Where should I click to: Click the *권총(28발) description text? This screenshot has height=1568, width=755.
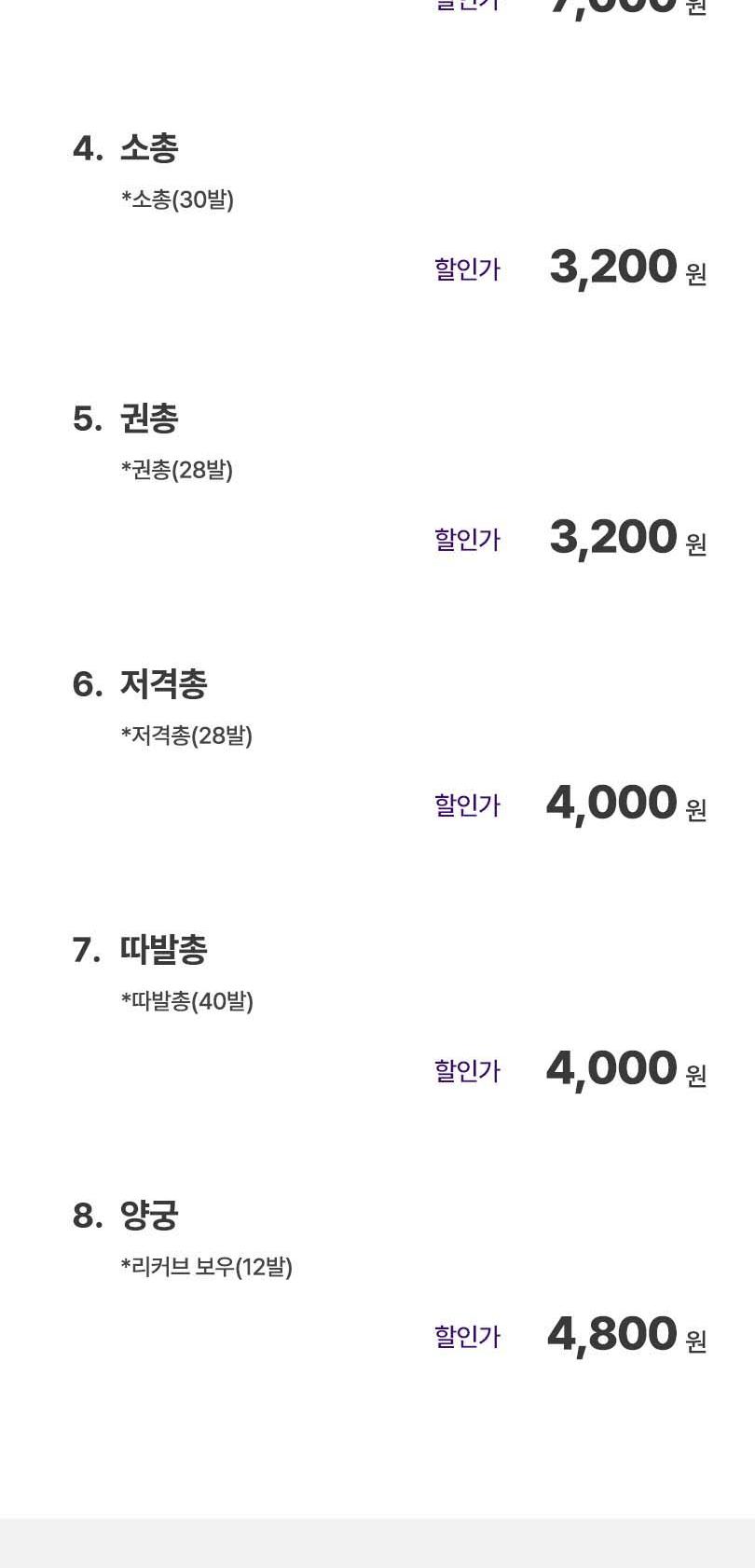click(x=176, y=470)
